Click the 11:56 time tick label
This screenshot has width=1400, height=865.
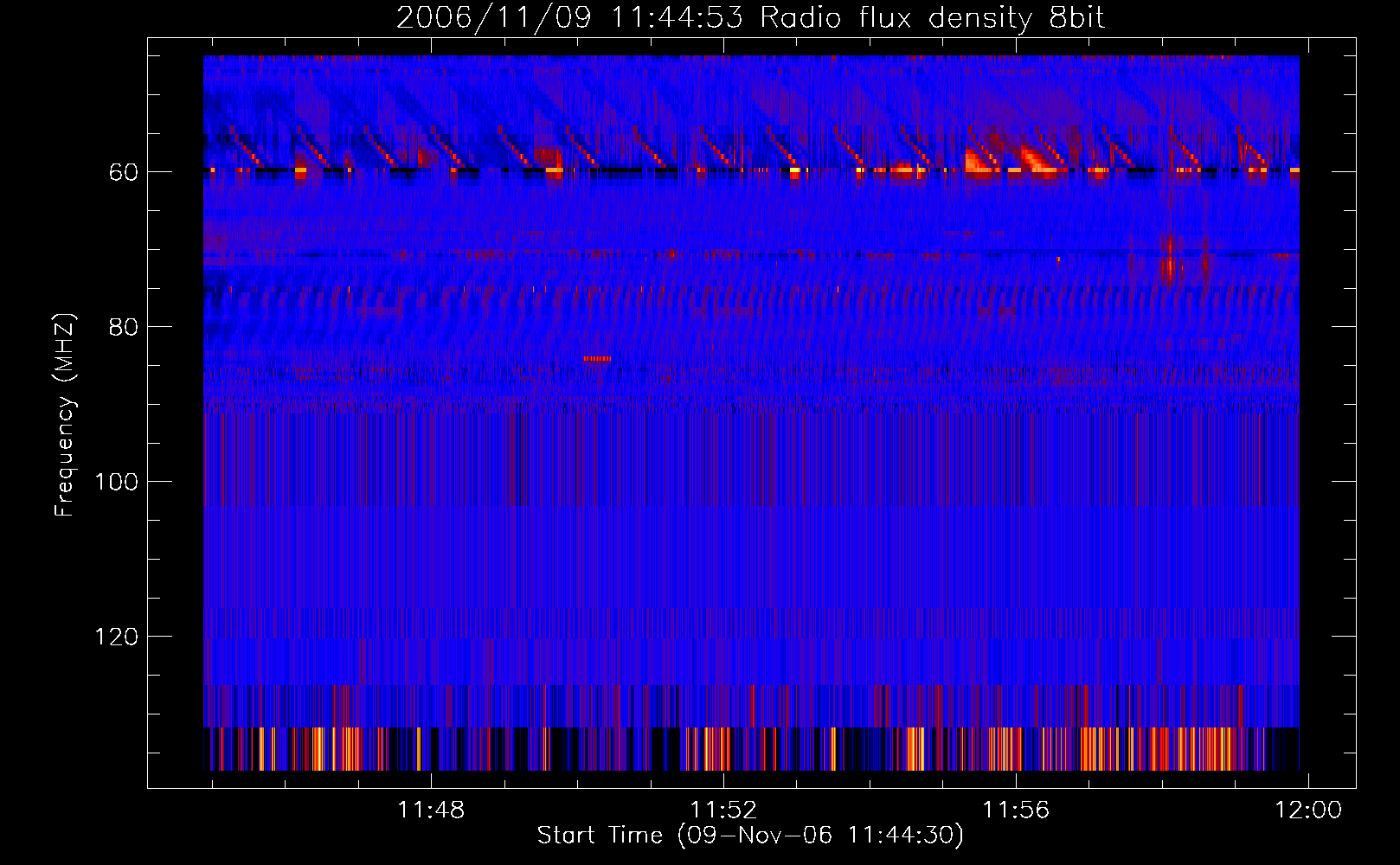[x=1016, y=810]
